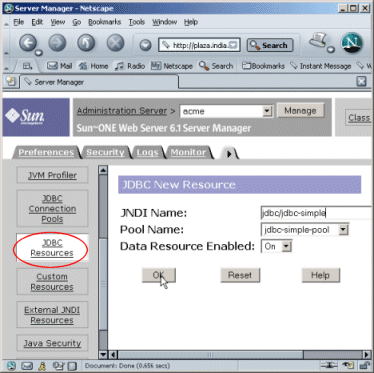Open a new tab with the tab bar icon
Viewport: 374px width, 373px height.
(10, 81)
